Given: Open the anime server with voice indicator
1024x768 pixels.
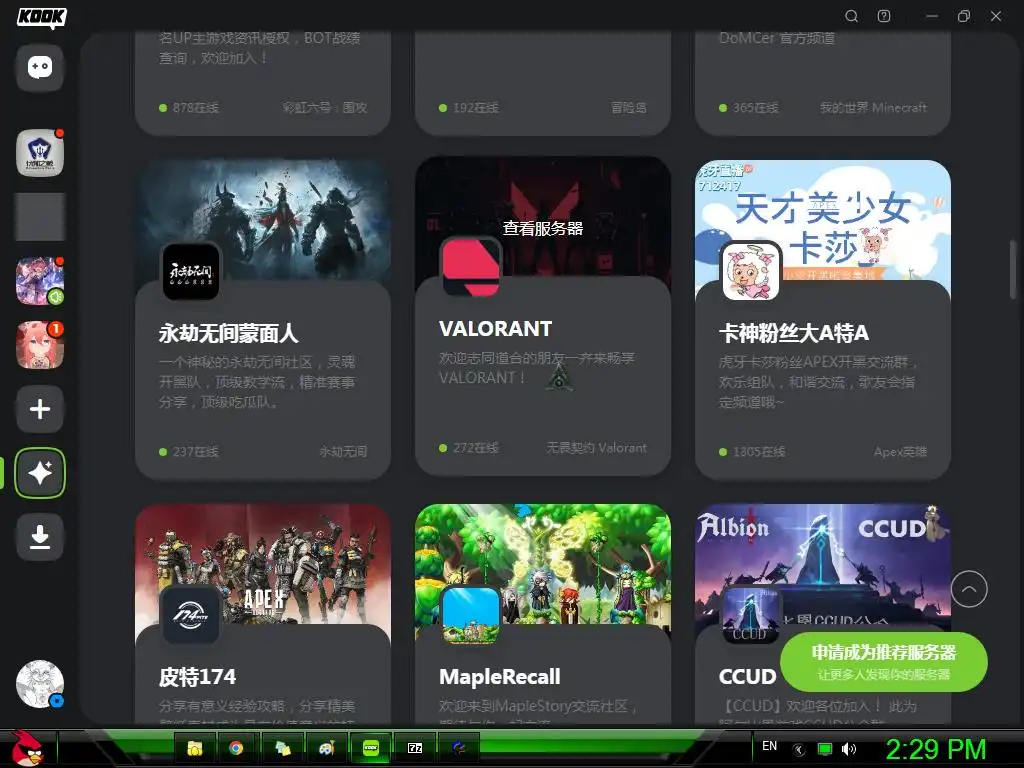Looking at the screenshot, I should pos(40,281).
